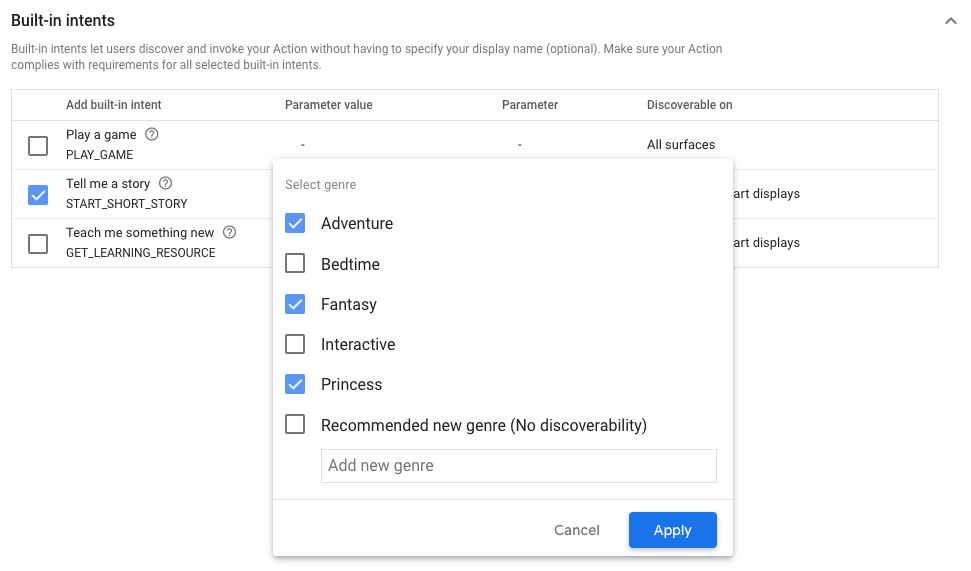Click the Parameter value column header
This screenshot has height=571, width=971.
click(328, 105)
